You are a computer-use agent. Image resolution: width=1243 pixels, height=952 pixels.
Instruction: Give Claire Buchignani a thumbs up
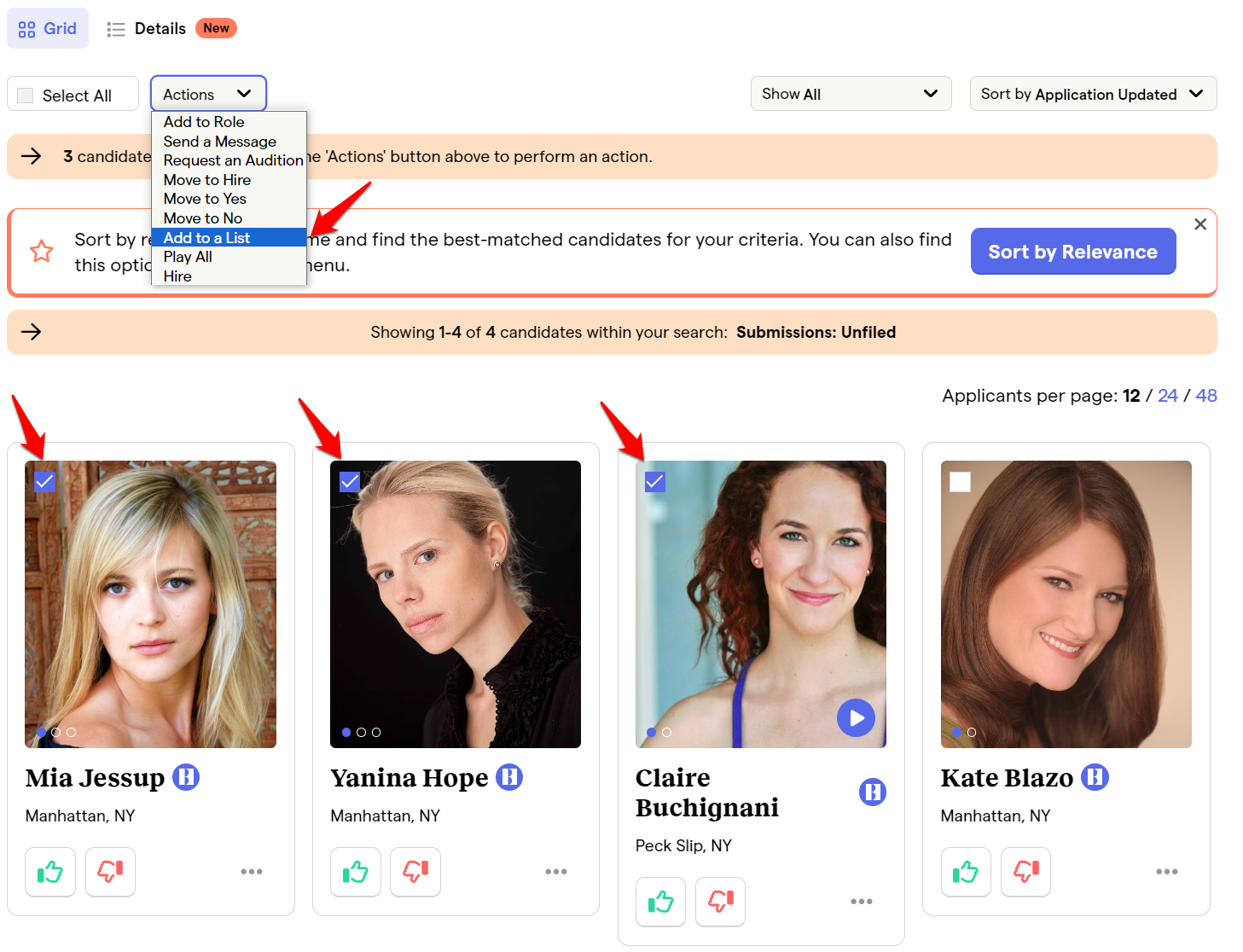click(x=661, y=902)
